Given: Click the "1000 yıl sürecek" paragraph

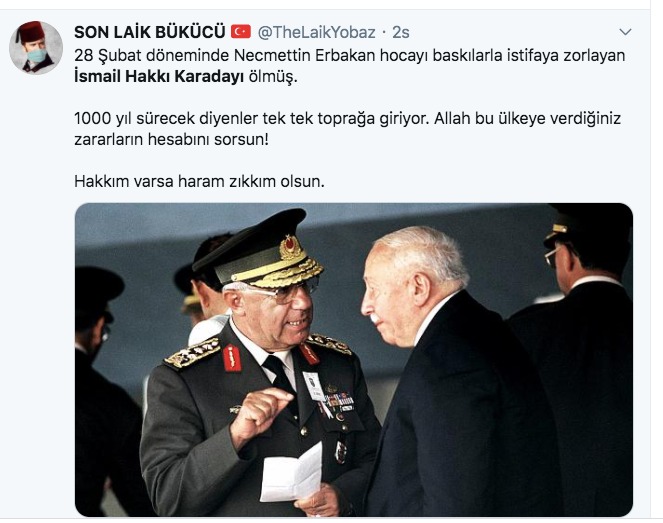Looking at the screenshot, I should point(347,129).
